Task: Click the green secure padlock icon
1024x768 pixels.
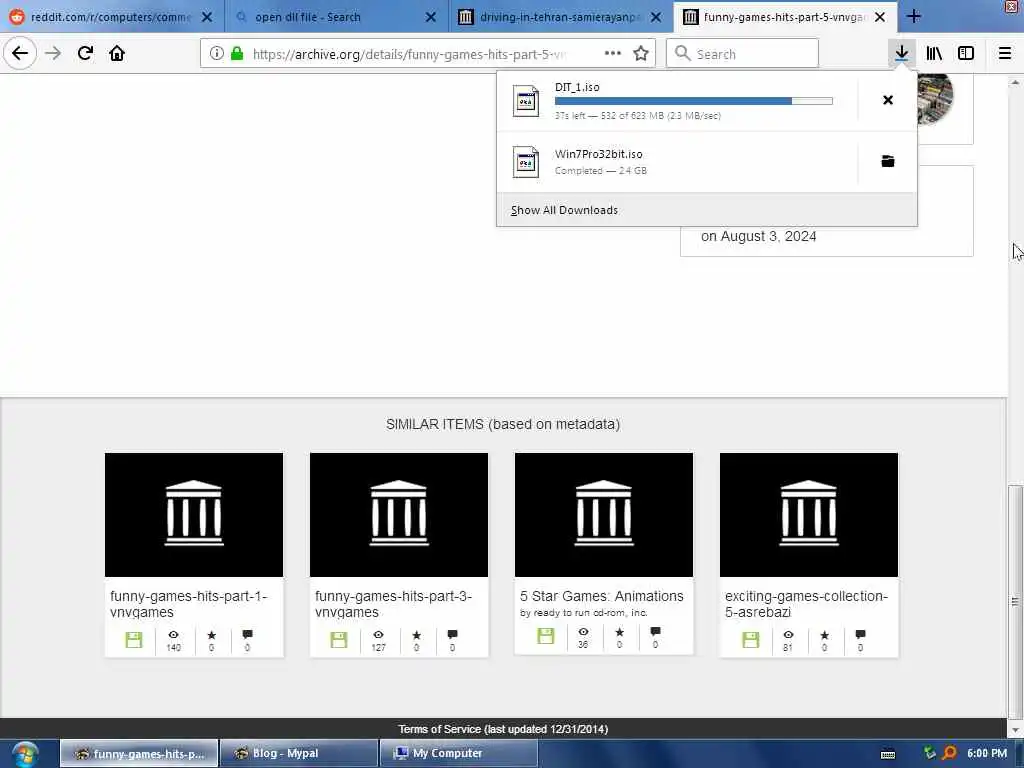Action: (237, 54)
